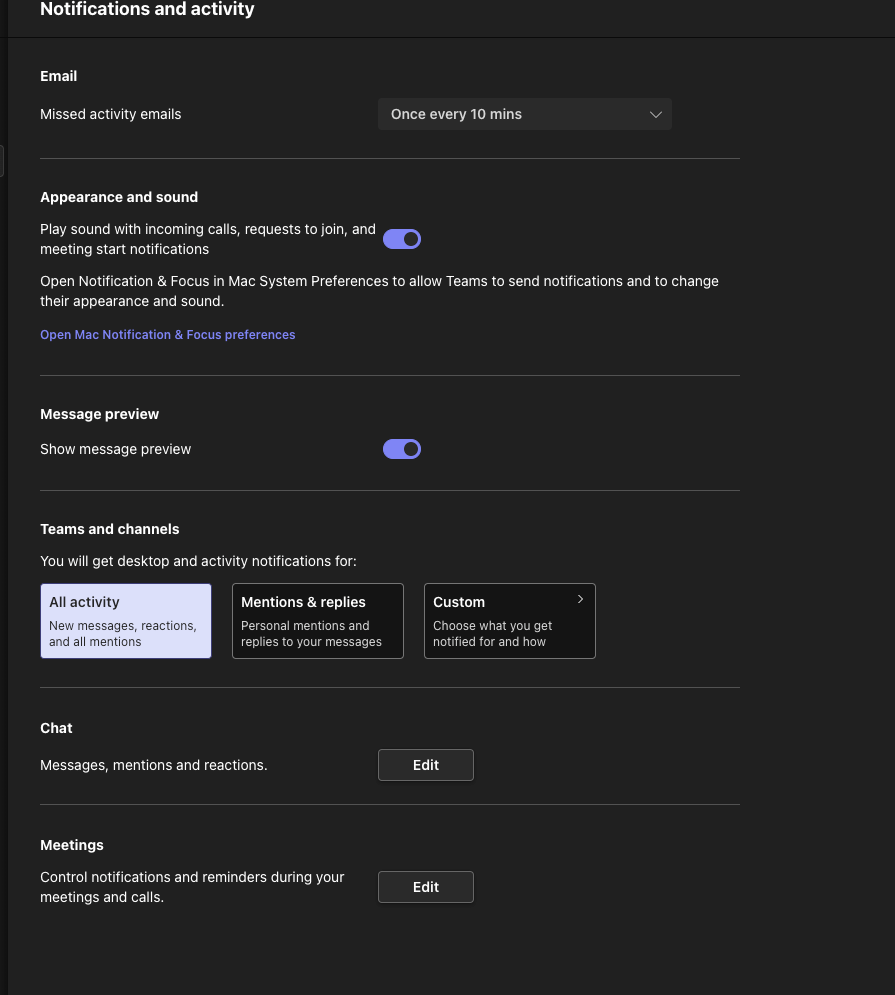Click the 'Meetings' section heading
This screenshot has height=995, width=895.
[x=72, y=845]
